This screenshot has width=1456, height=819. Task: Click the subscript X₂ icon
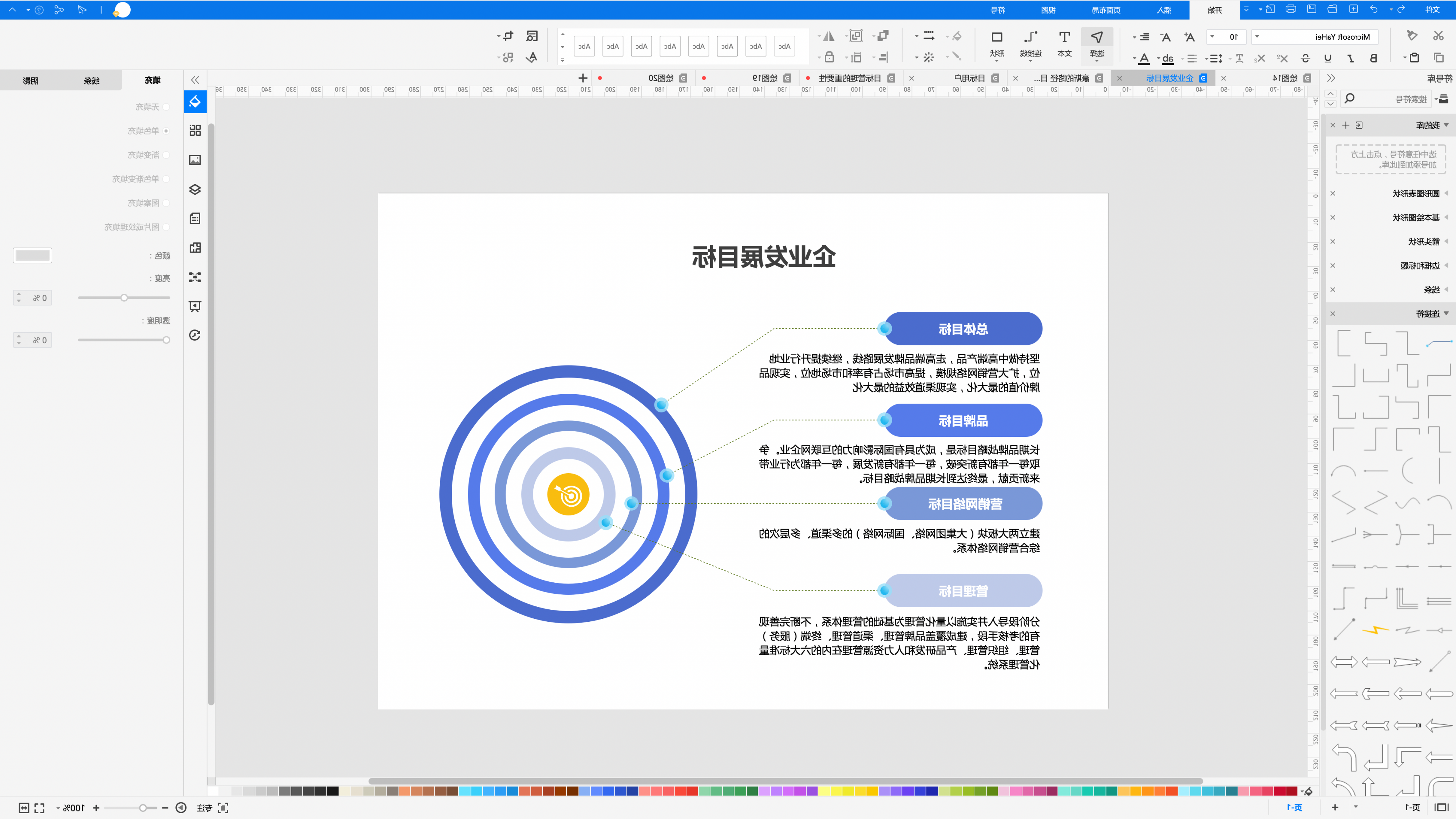1260,58
